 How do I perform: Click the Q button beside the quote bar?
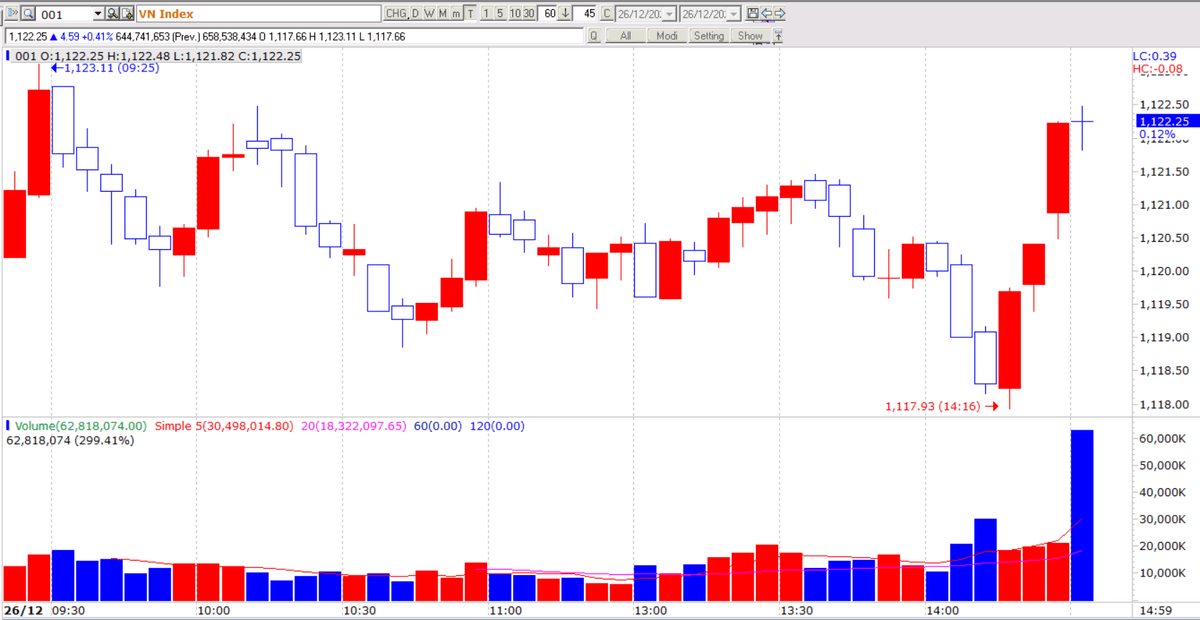593,36
